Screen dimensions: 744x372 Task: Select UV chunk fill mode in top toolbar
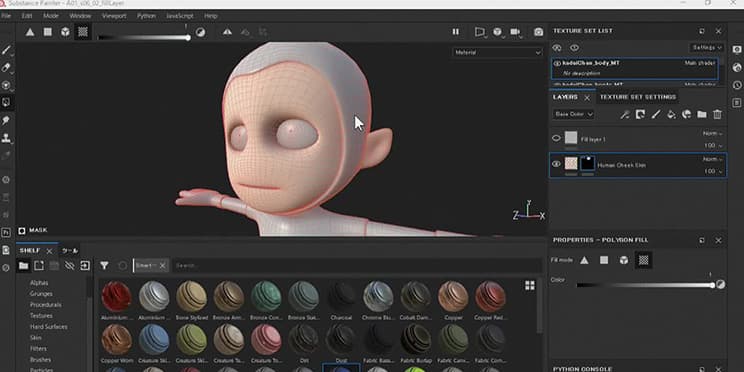(83, 32)
